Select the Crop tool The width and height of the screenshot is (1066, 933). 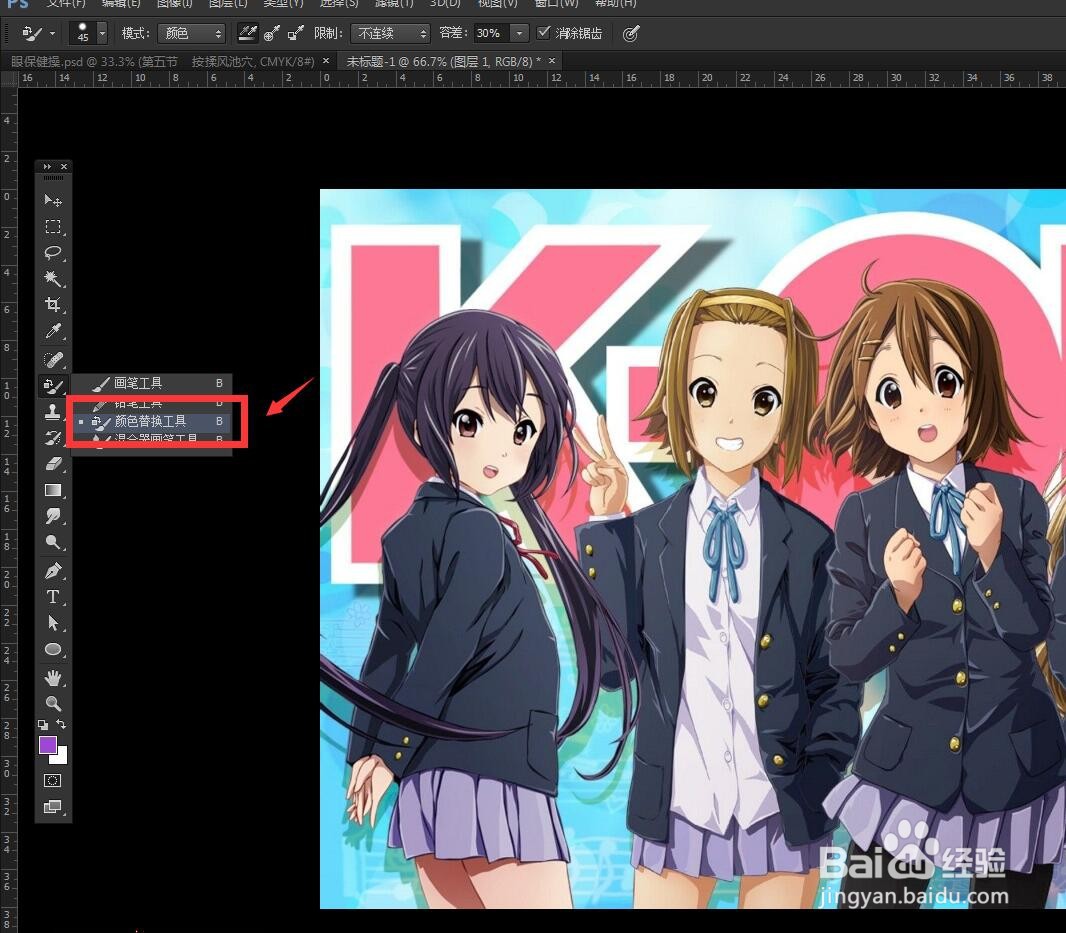(53, 305)
